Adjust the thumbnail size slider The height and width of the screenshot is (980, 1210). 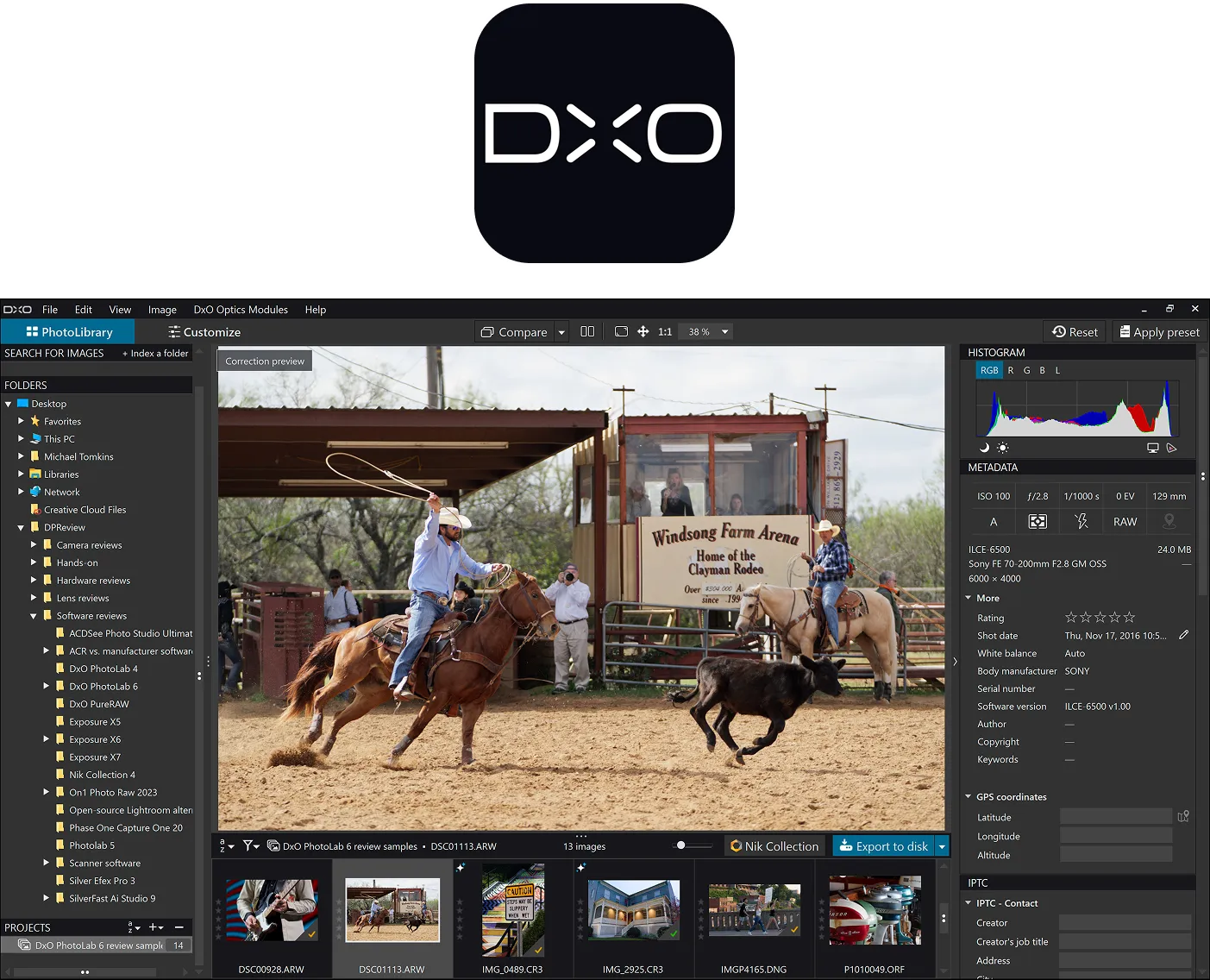[693, 845]
